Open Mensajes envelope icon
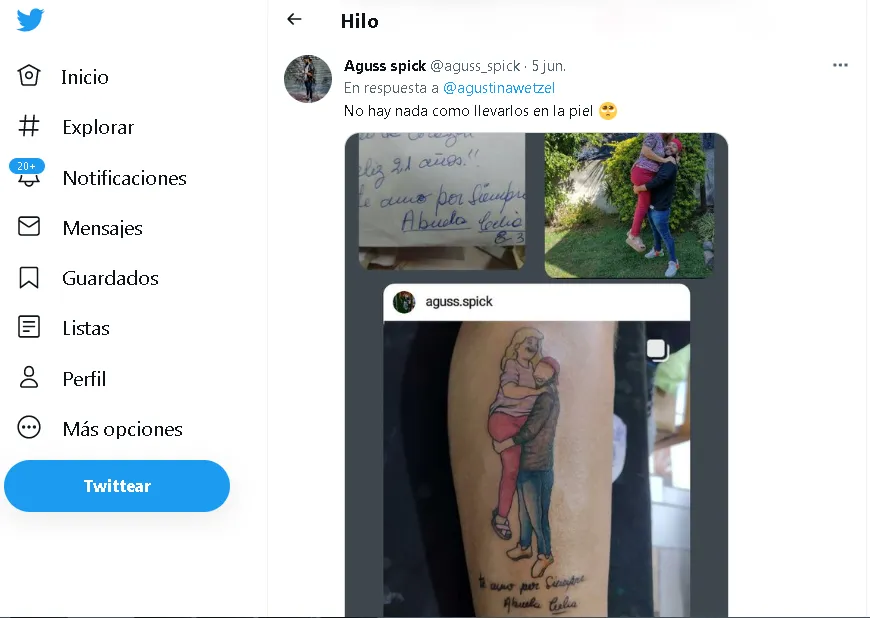 pos(29,227)
